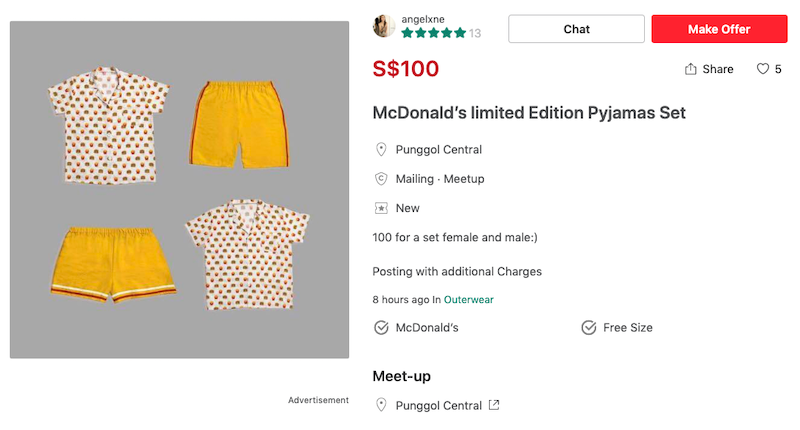Click the McDonald's limited Edition Pyjamas title
Viewport: 800px width, 430px height.
point(529,113)
